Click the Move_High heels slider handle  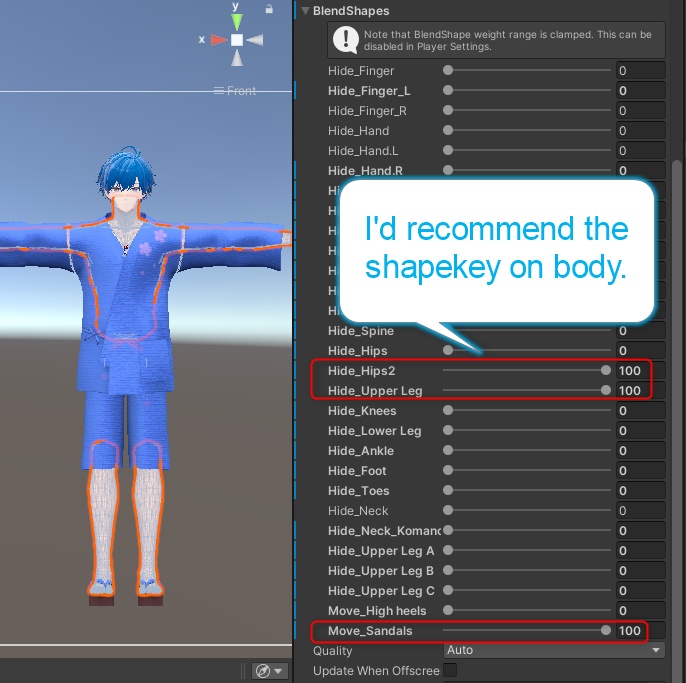tap(448, 610)
